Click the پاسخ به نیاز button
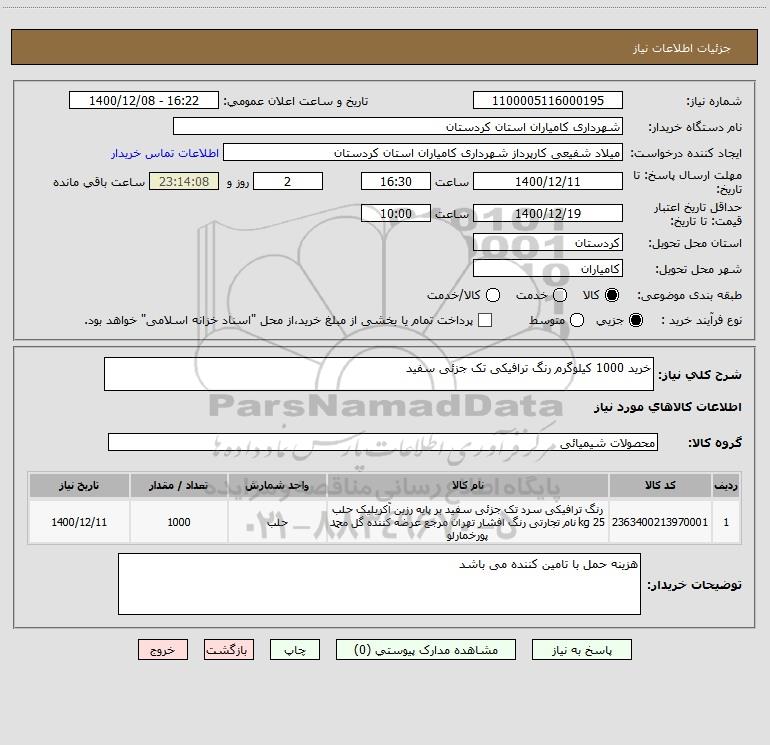This screenshot has width=770, height=745. coord(581,650)
